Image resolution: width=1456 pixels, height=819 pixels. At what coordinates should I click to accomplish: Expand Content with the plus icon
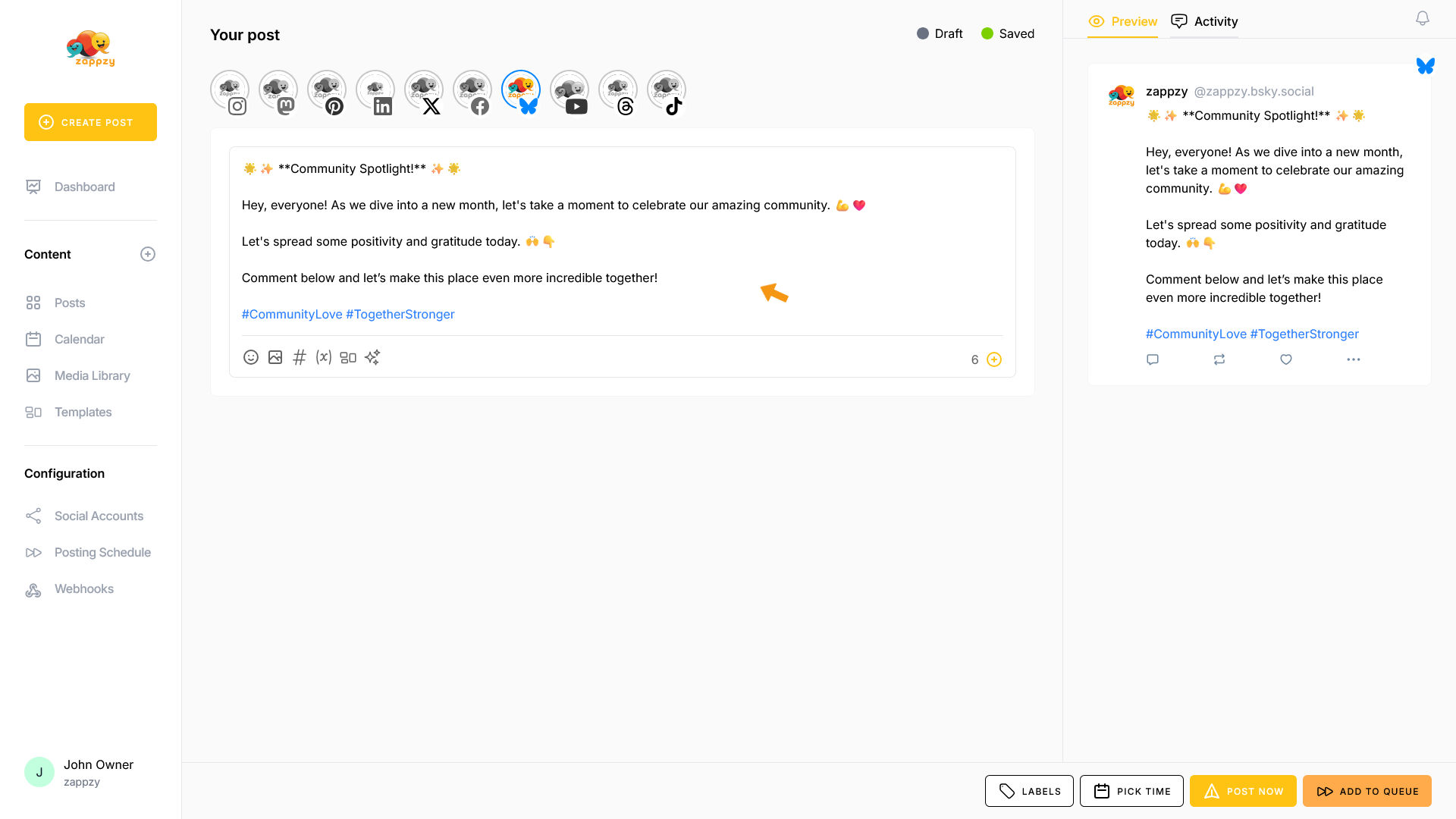coord(148,254)
